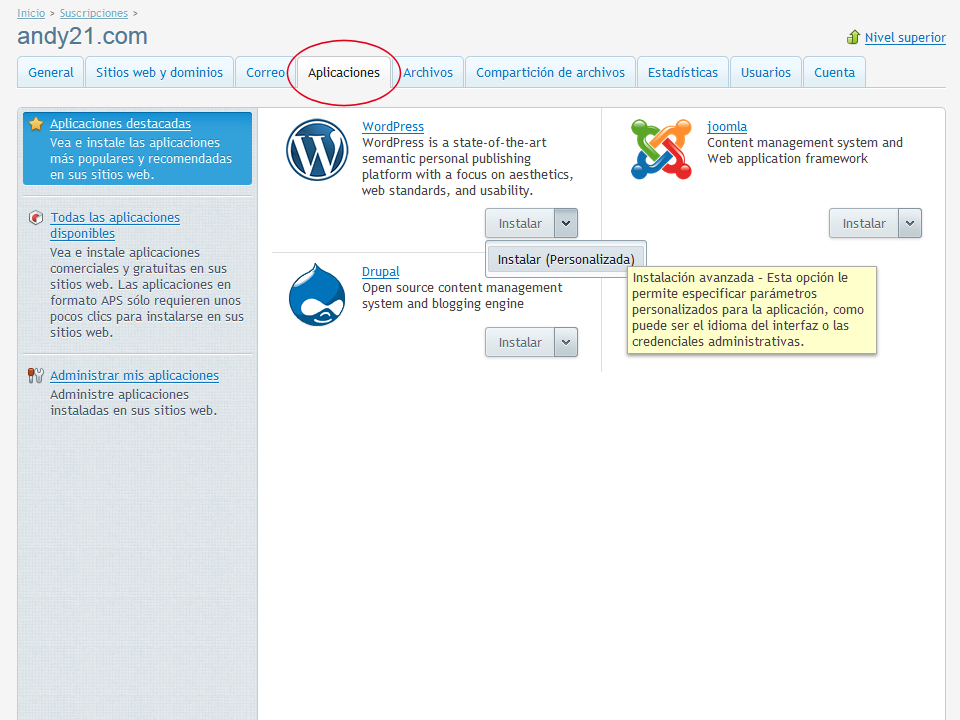Screen dimensions: 960x720
Task: Click the andy21.com heading text
Action: [x=83, y=36]
